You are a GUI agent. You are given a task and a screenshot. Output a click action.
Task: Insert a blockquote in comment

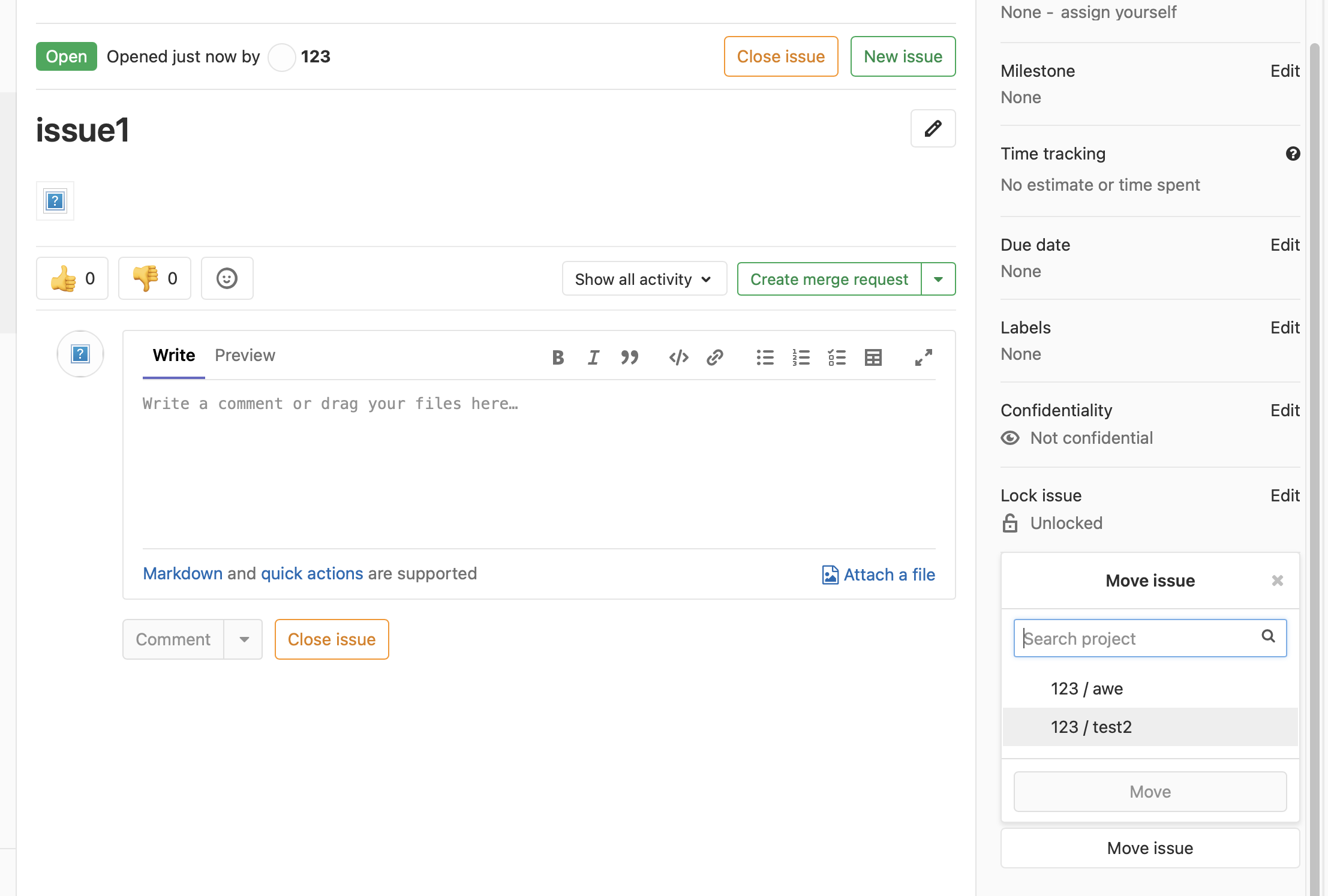tap(629, 357)
